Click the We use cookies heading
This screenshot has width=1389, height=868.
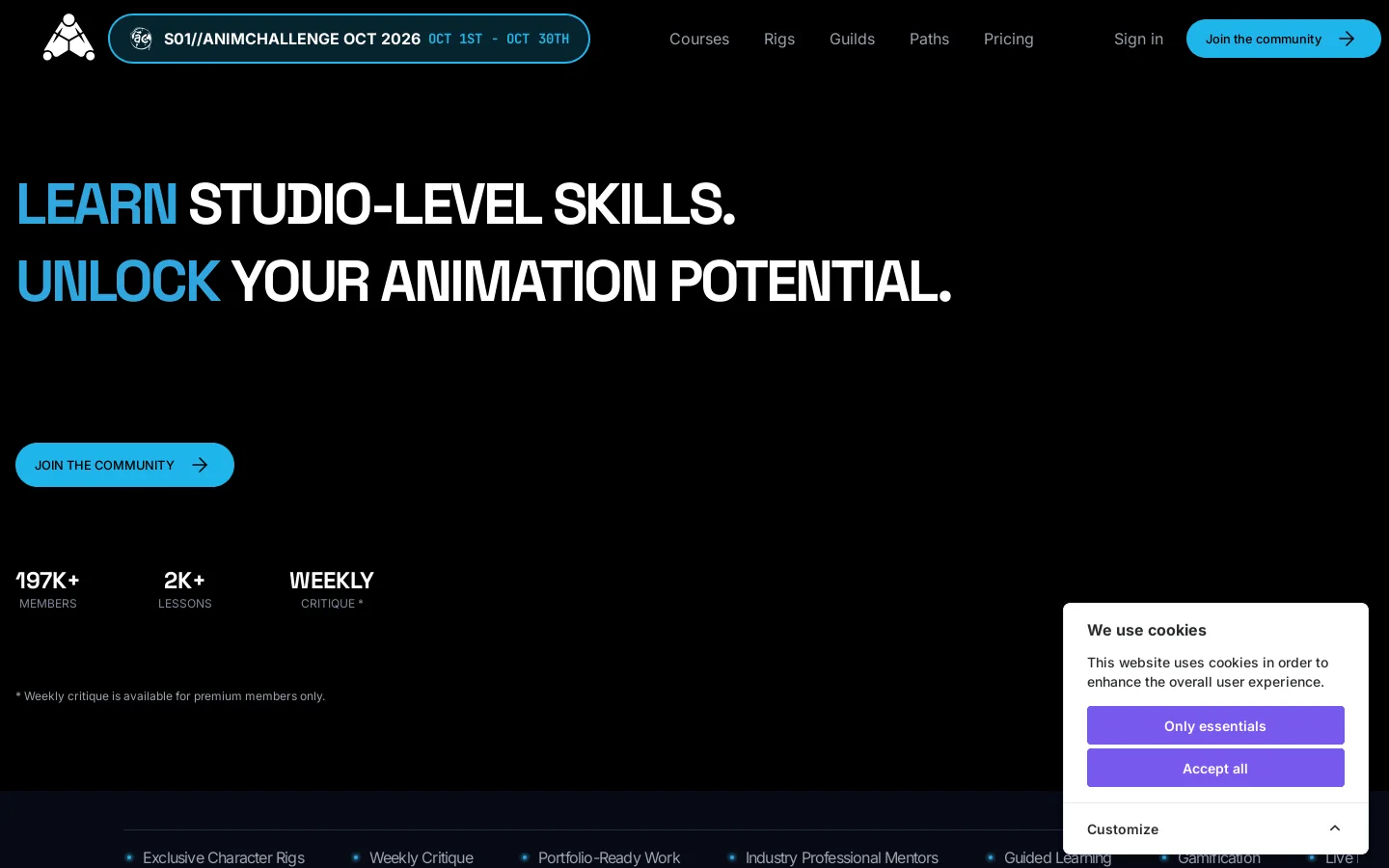(x=1147, y=630)
